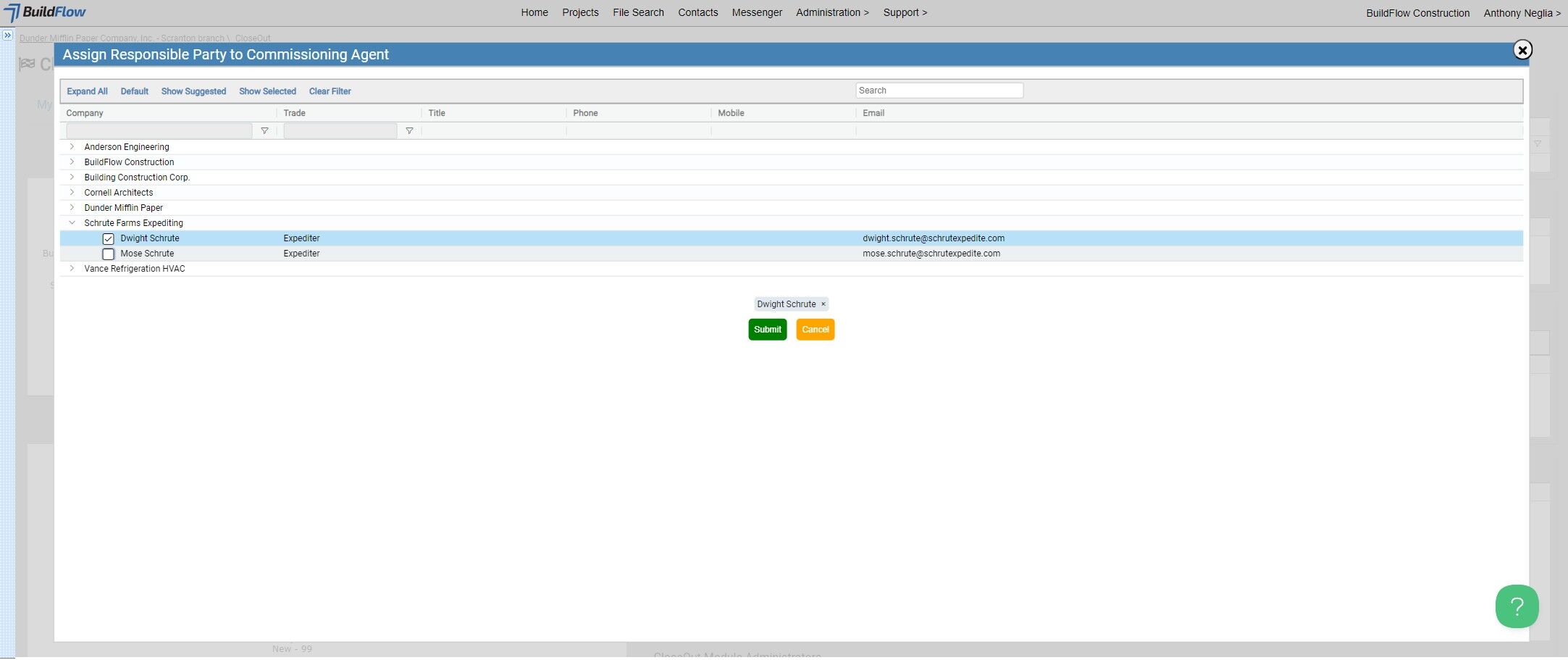The width and height of the screenshot is (1568, 660).
Task: Open the Contacts page
Action: pos(698,12)
